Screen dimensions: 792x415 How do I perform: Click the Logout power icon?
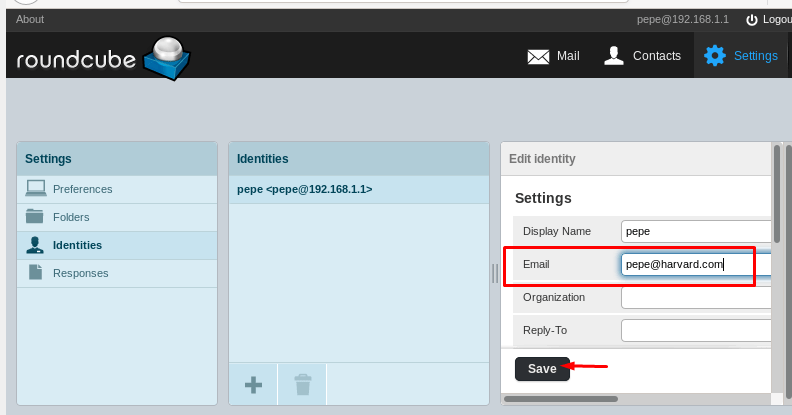click(752, 19)
